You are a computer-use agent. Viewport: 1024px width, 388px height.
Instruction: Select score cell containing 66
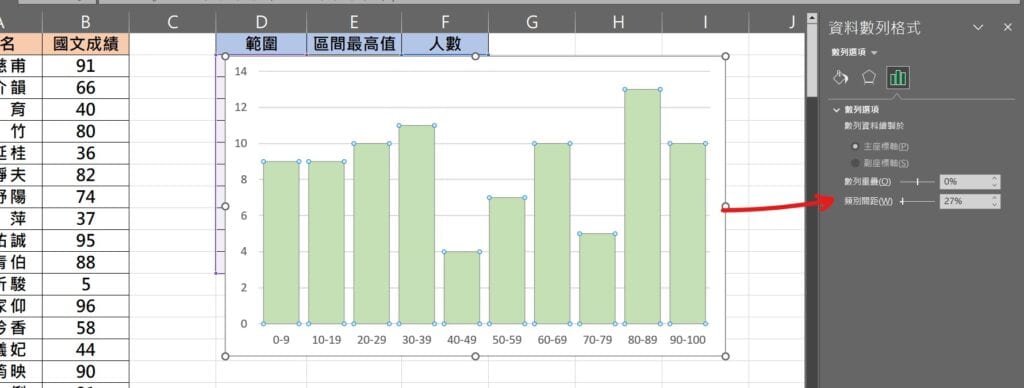[x=86, y=88]
